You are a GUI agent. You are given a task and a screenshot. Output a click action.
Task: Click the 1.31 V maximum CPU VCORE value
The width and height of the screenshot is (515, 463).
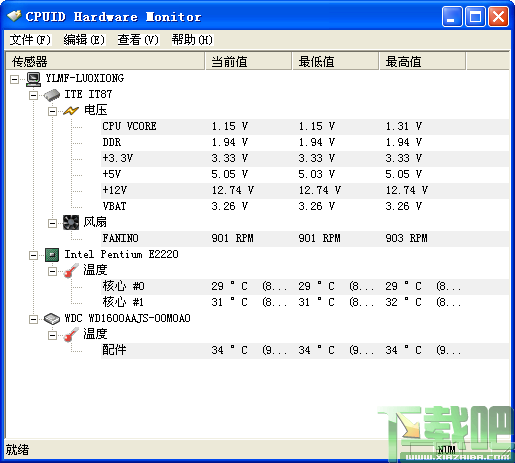[x=404, y=127]
